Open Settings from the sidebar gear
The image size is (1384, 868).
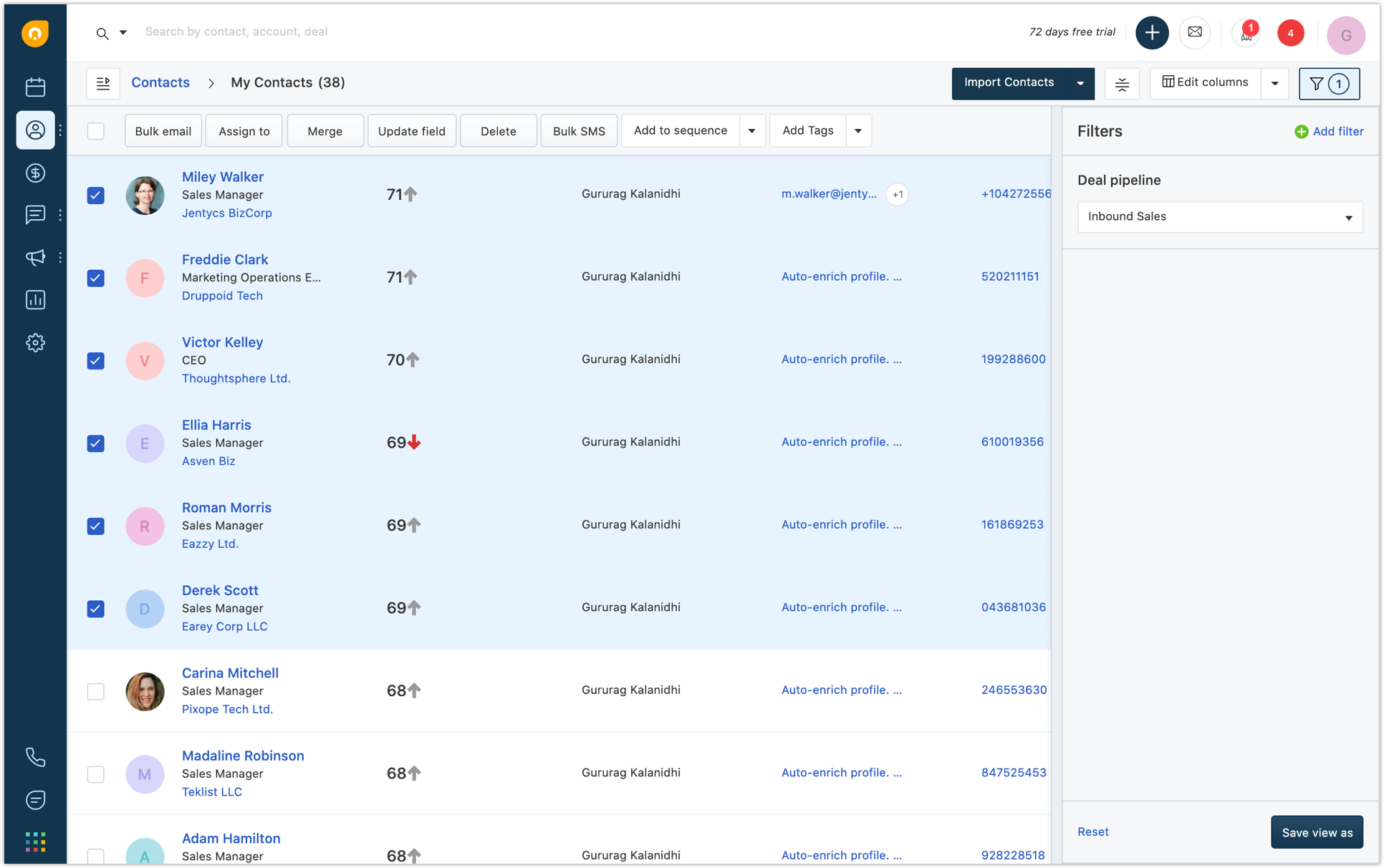[35, 342]
